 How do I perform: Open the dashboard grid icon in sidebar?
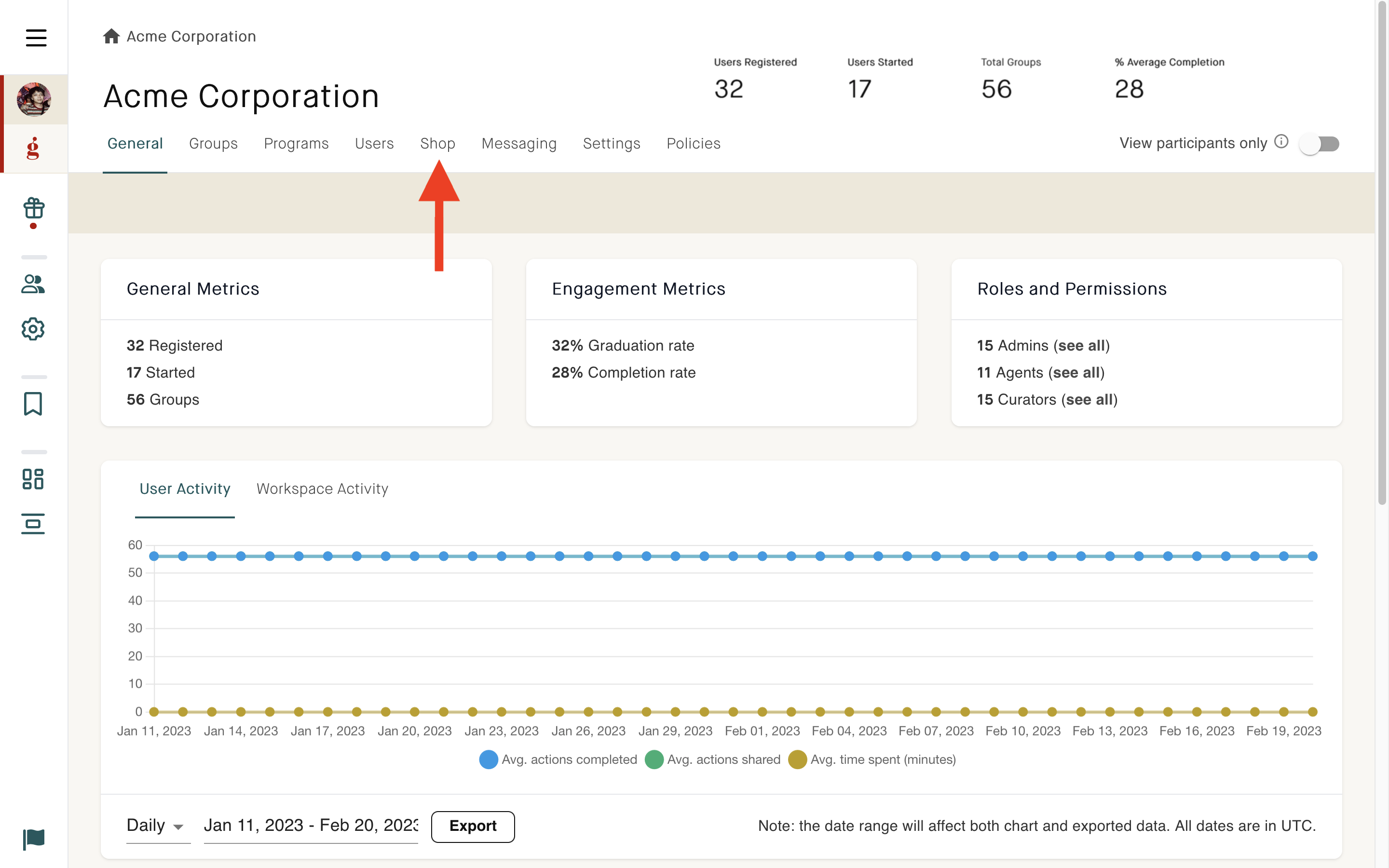33,479
